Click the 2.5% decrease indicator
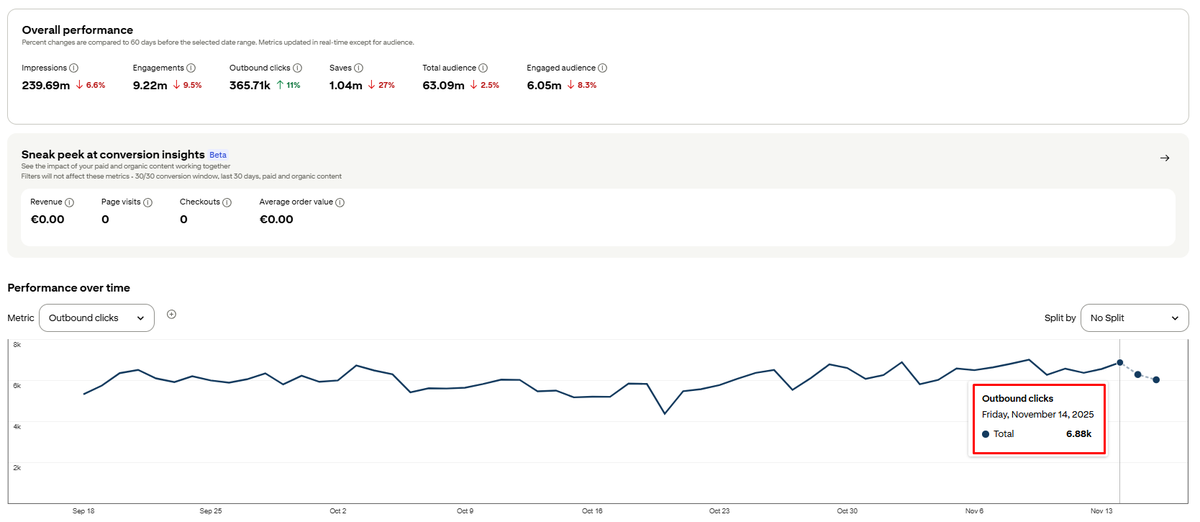 tap(484, 85)
